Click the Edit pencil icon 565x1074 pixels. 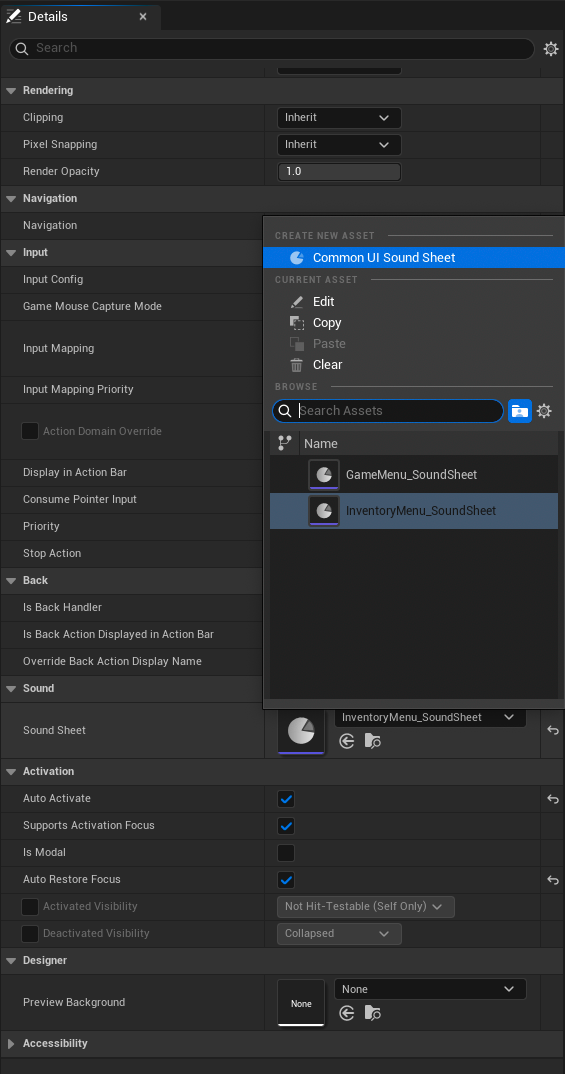(x=297, y=301)
